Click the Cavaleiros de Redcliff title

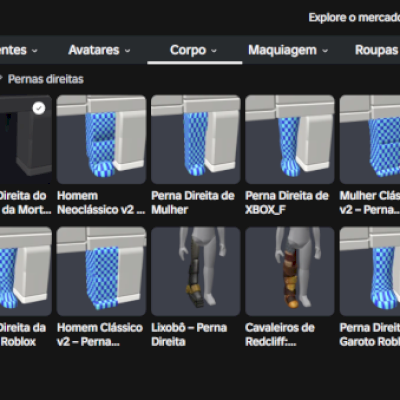280,335
